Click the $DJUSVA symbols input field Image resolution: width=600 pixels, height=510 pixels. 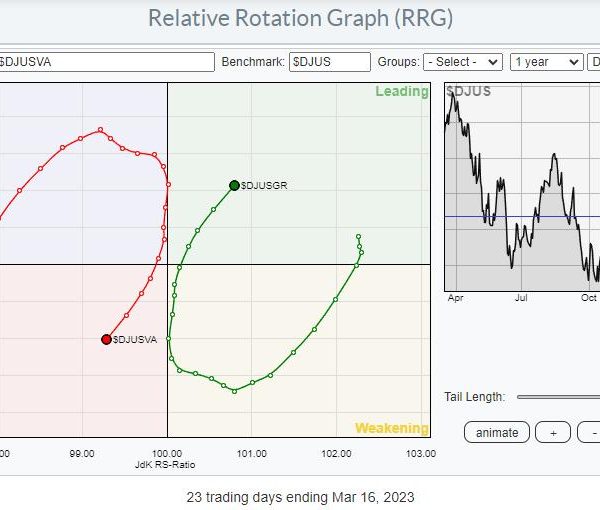[x=106, y=62]
